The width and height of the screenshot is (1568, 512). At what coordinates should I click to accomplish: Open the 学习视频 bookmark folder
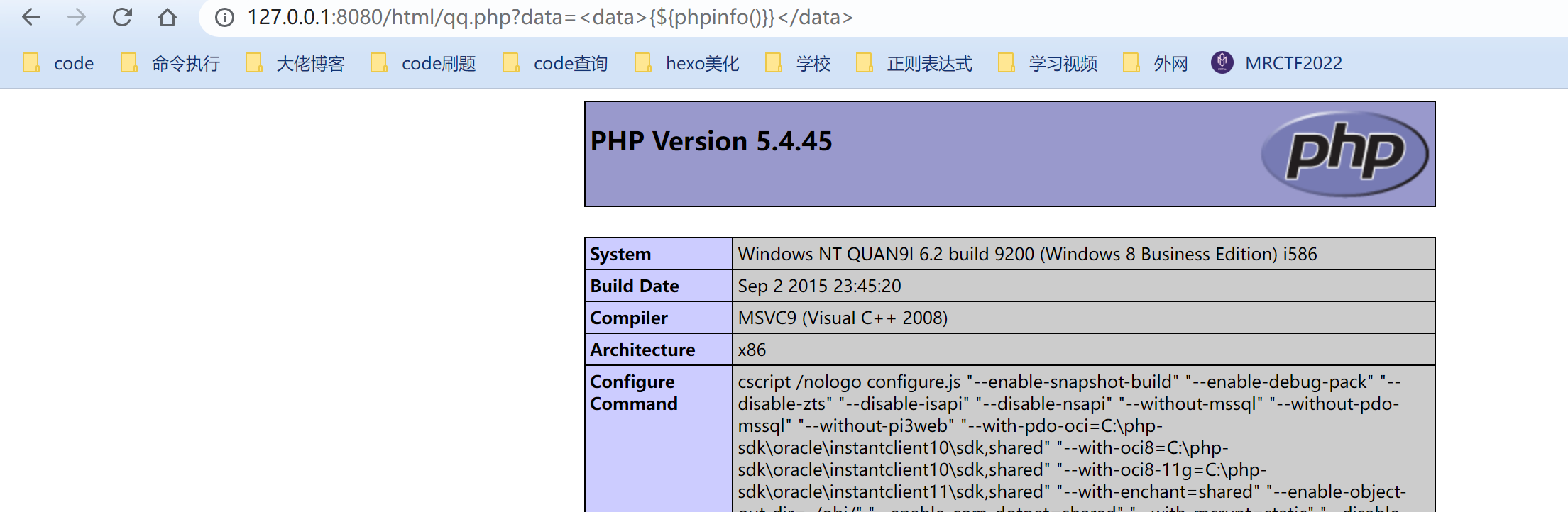1048,63
